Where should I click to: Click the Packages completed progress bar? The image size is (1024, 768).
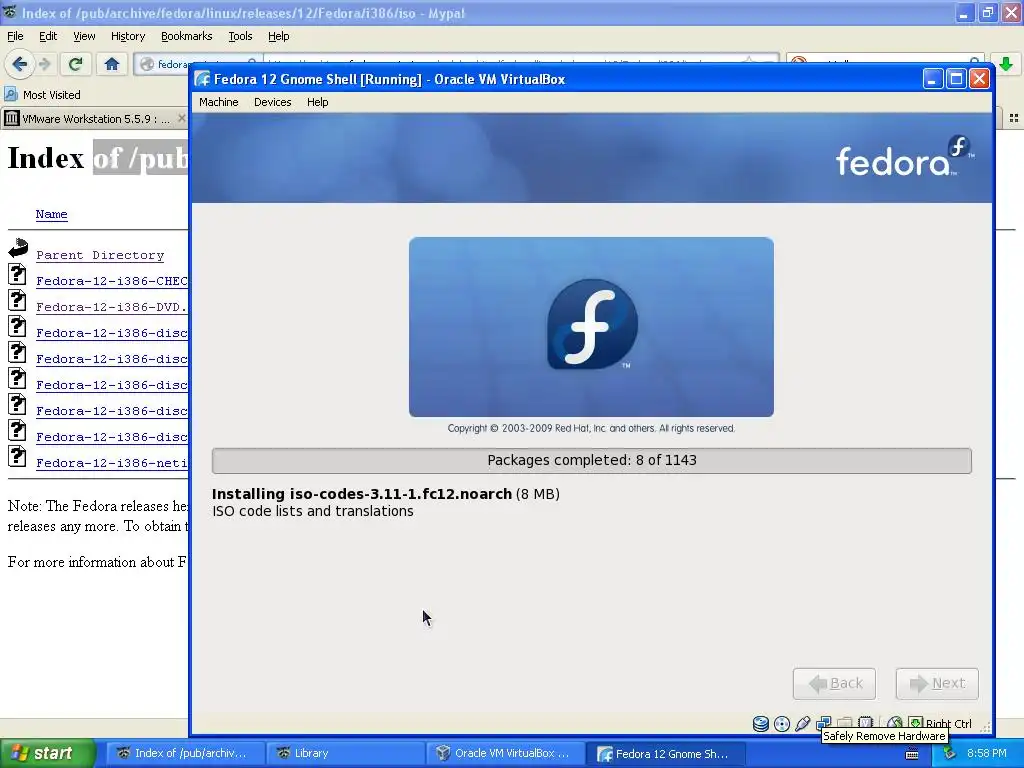coord(592,460)
